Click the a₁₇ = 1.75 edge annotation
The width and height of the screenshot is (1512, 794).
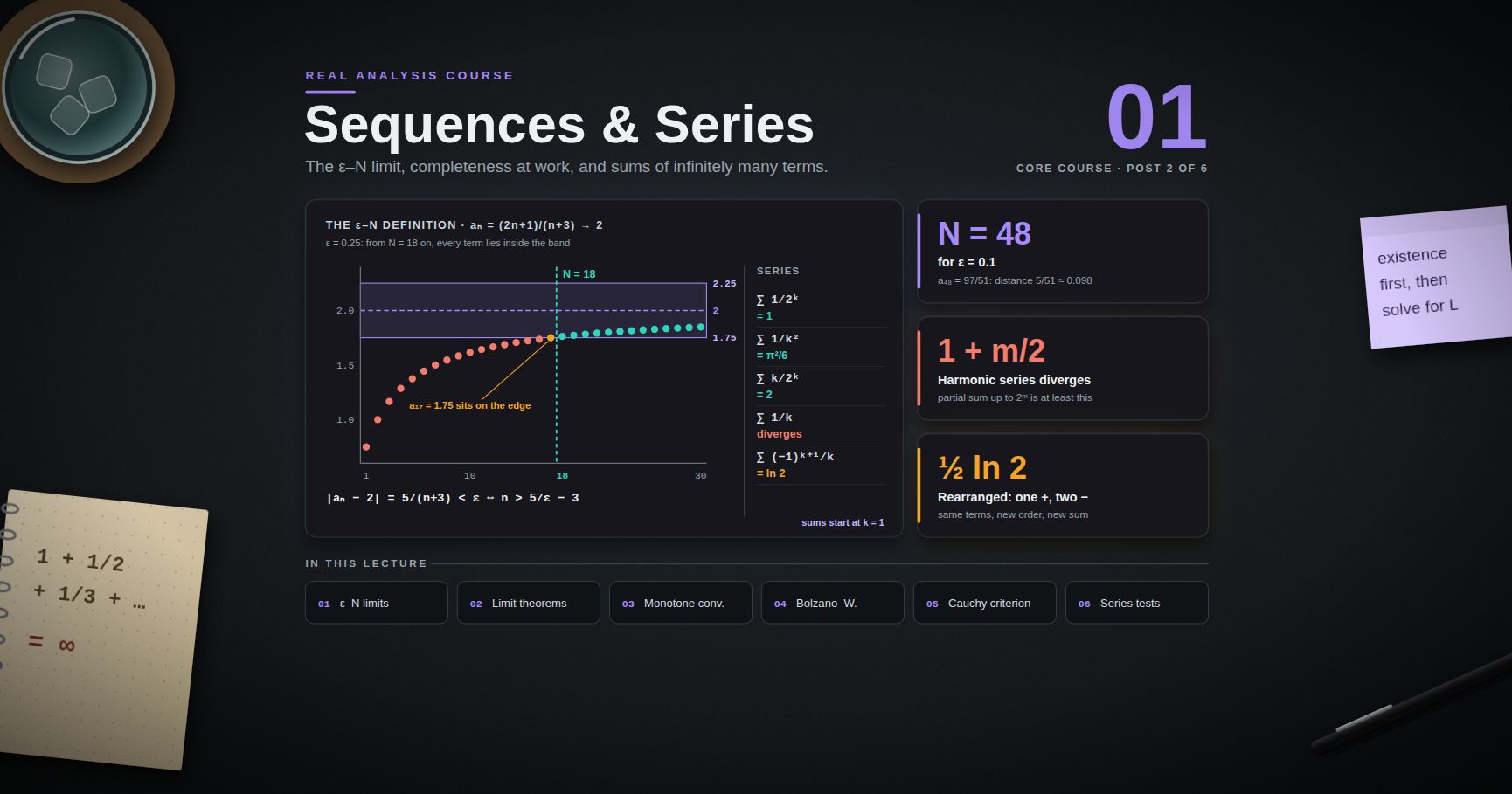click(469, 405)
